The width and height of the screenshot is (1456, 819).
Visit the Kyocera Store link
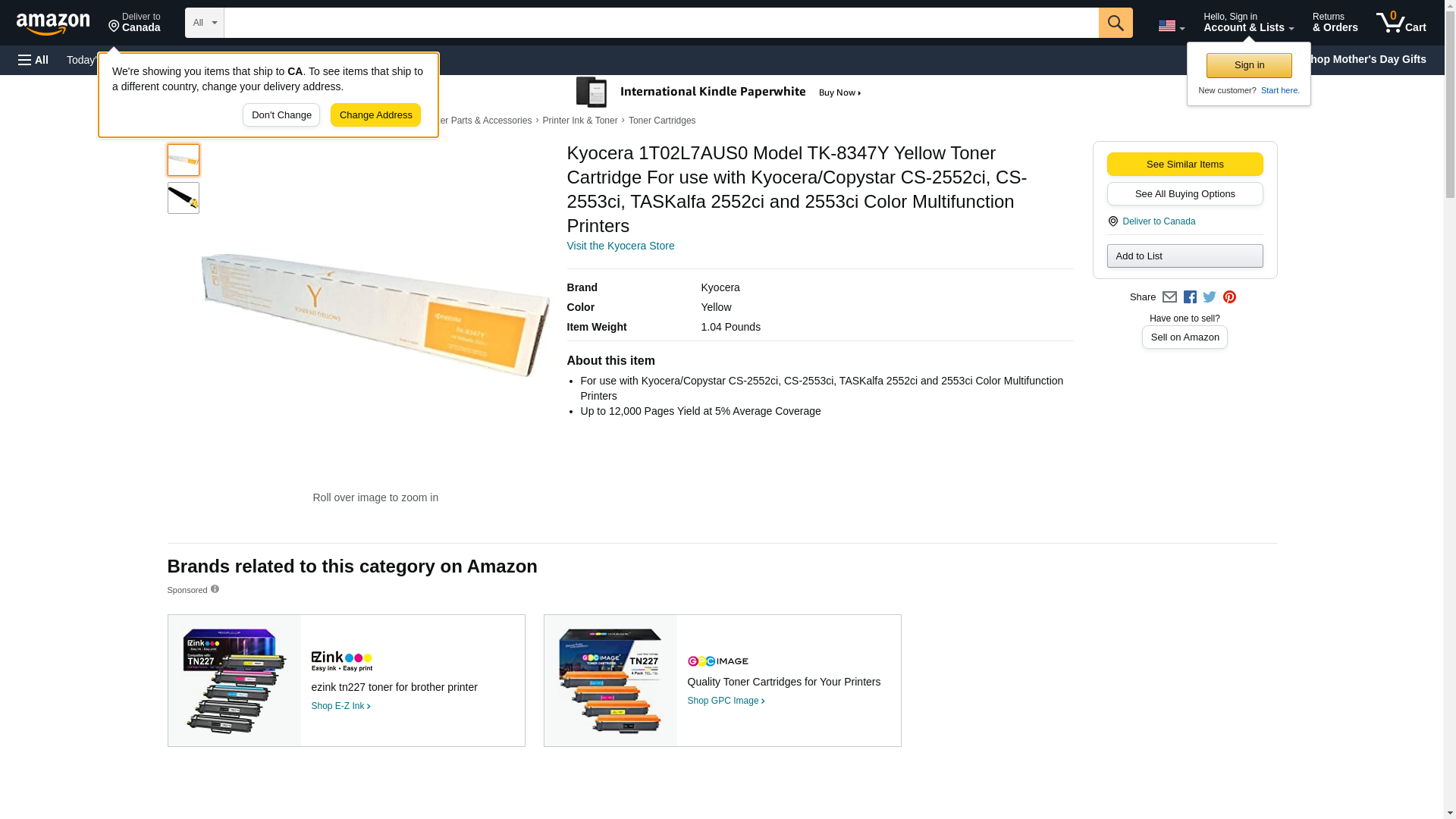pos(620,246)
